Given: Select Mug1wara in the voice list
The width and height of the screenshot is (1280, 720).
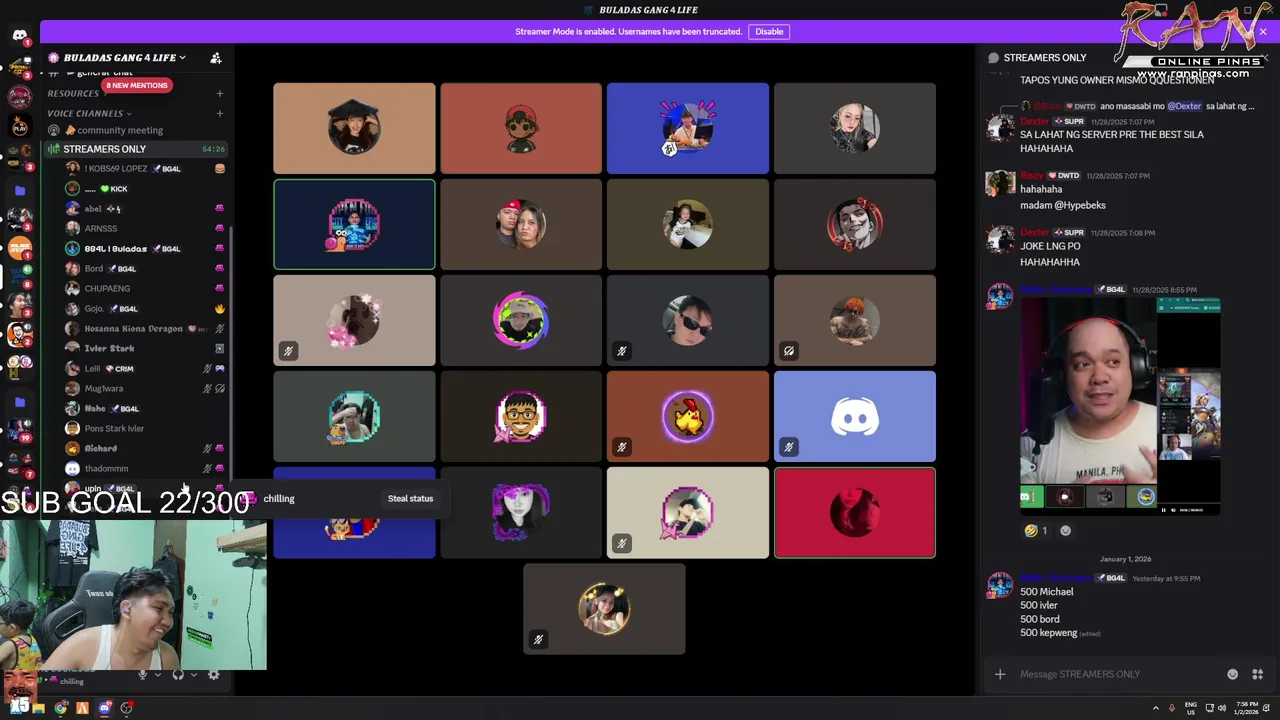Looking at the screenshot, I should coord(146,388).
